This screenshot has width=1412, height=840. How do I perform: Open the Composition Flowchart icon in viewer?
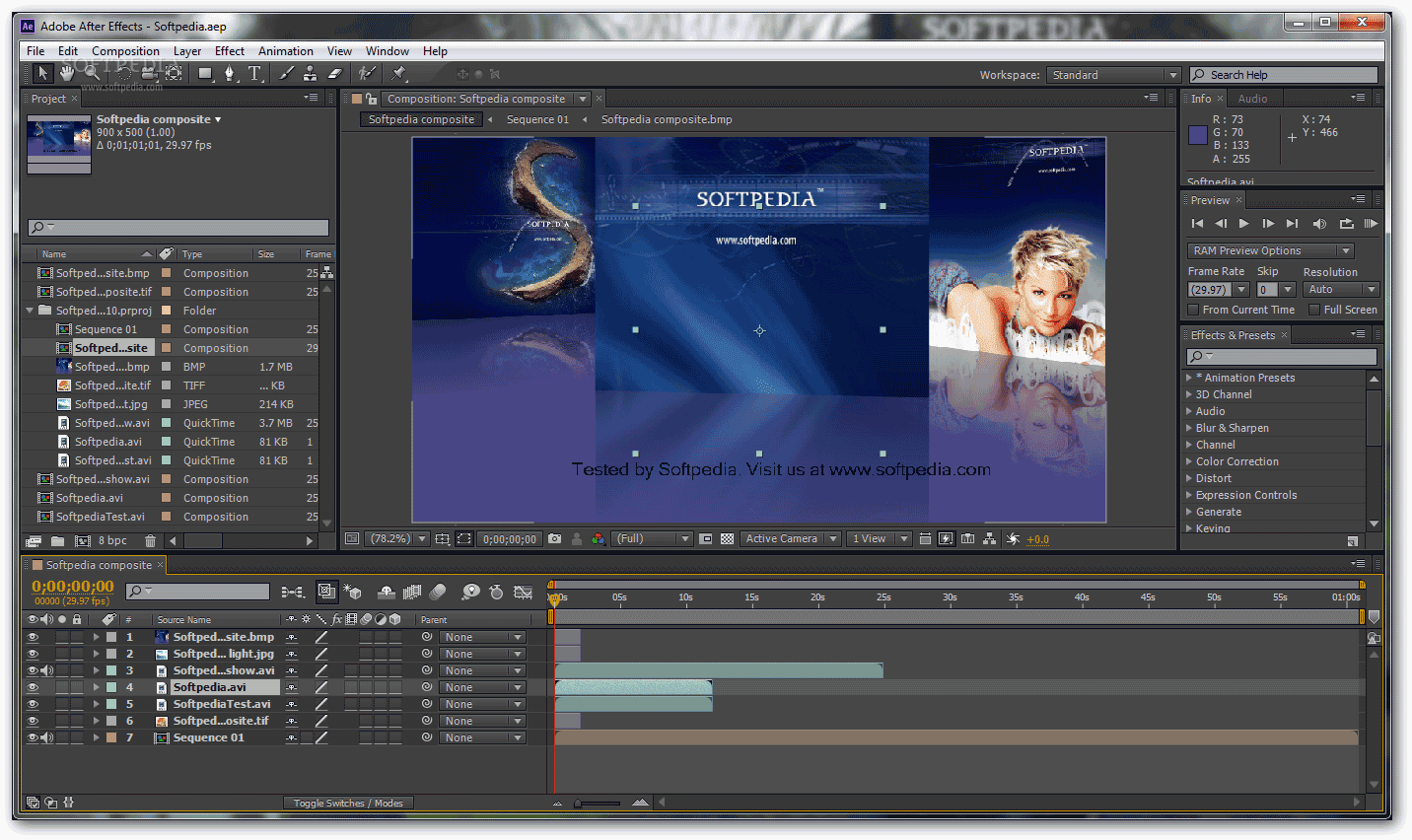pos(990,539)
